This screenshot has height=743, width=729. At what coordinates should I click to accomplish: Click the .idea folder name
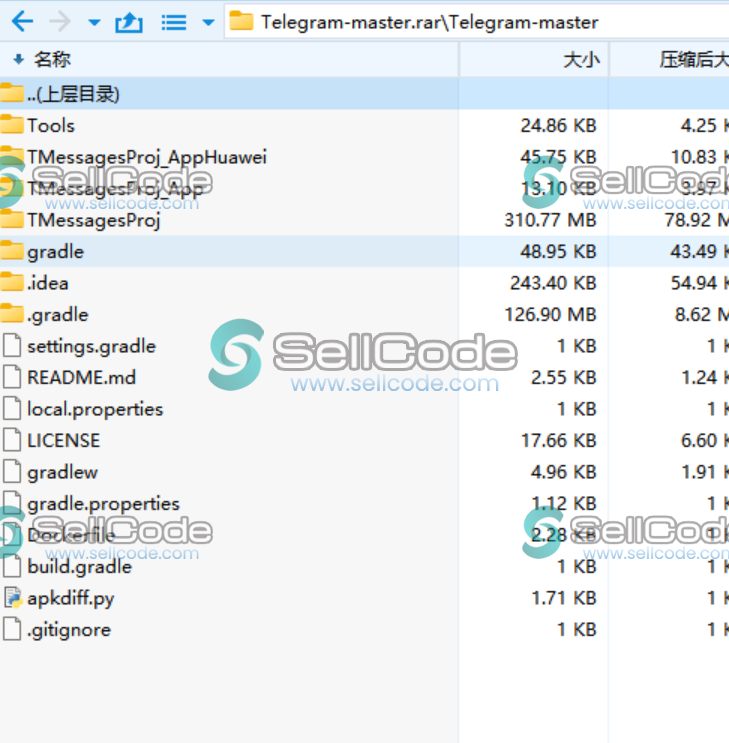47,283
